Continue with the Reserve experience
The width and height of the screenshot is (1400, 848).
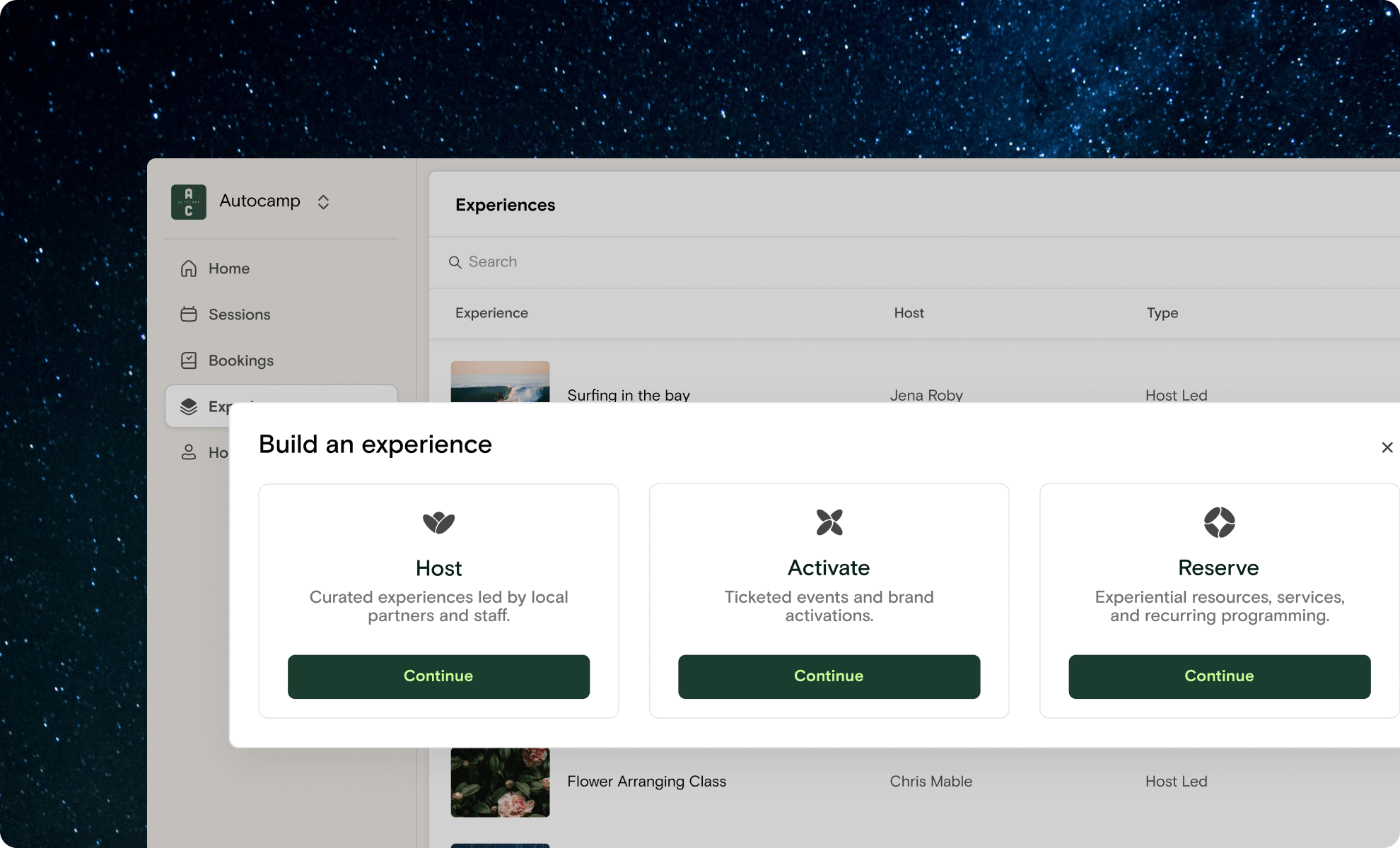pos(1219,676)
